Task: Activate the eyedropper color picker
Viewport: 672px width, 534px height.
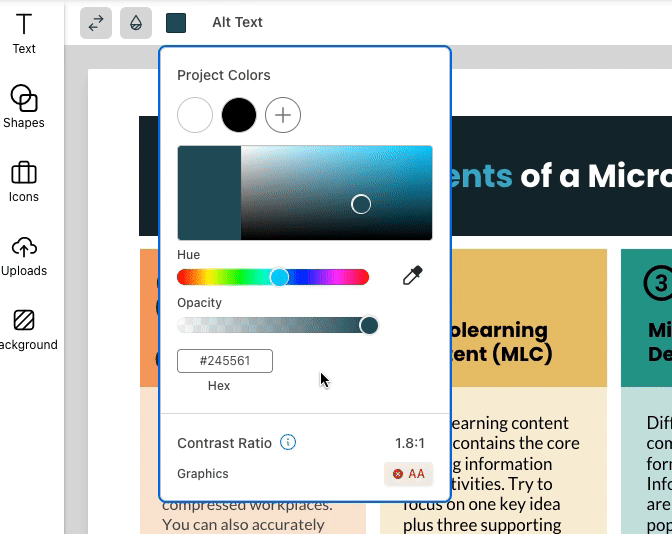Action: click(412, 276)
